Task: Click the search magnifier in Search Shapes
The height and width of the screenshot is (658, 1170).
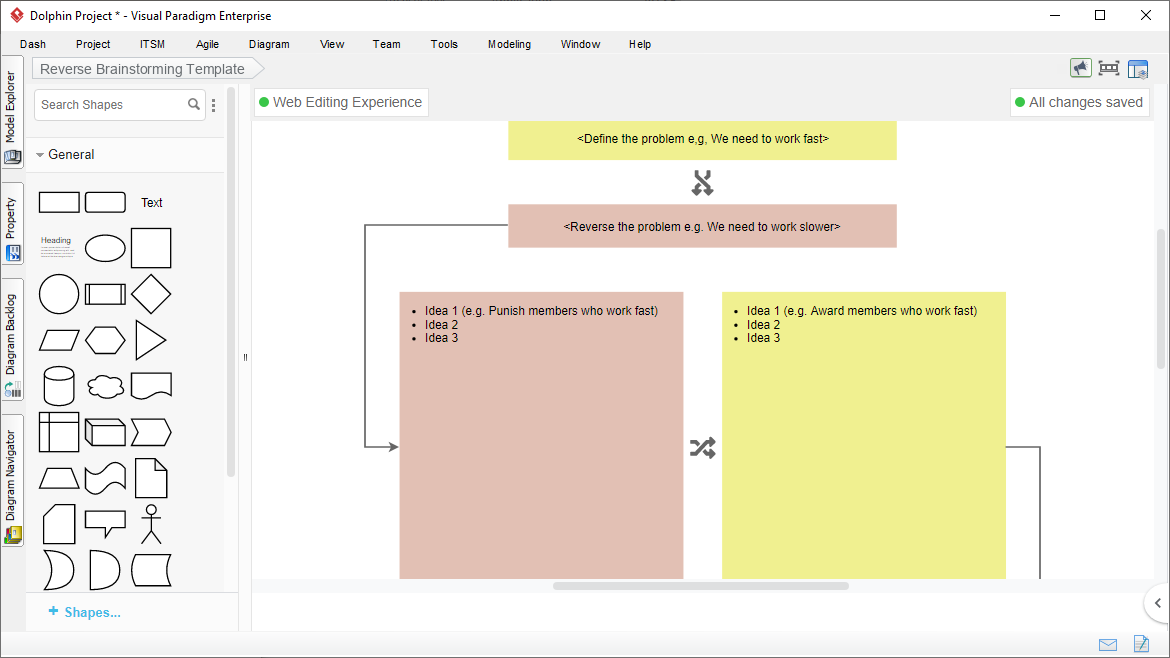Action: click(194, 104)
